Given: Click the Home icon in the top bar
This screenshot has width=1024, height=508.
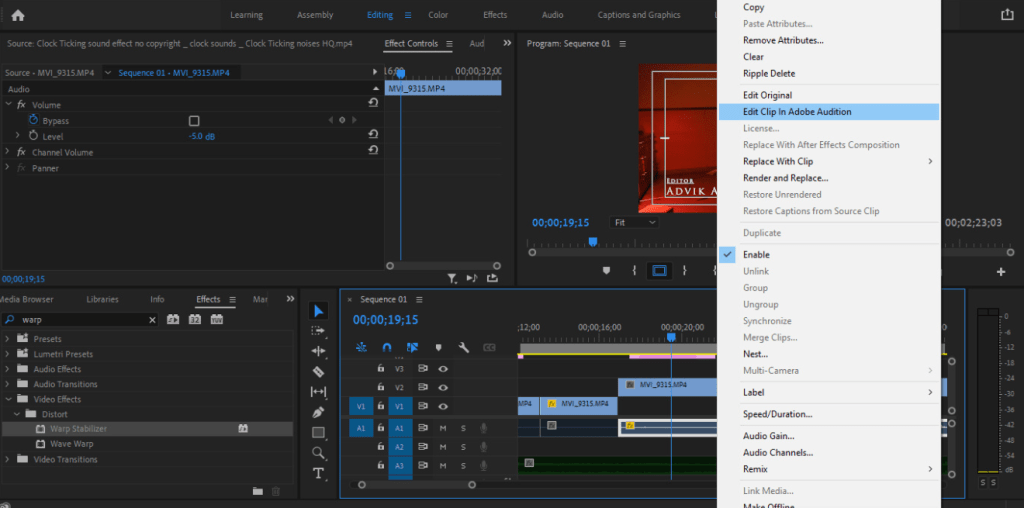Looking at the screenshot, I should (17, 15).
